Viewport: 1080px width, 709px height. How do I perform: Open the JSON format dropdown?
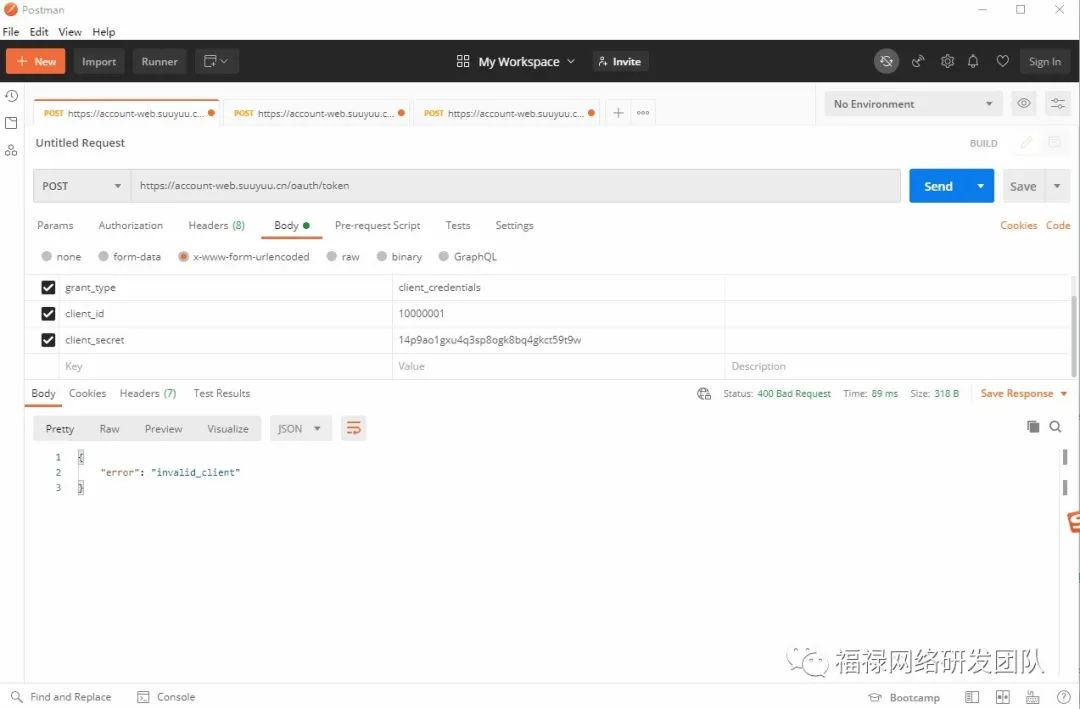click(x=300, y=429)
